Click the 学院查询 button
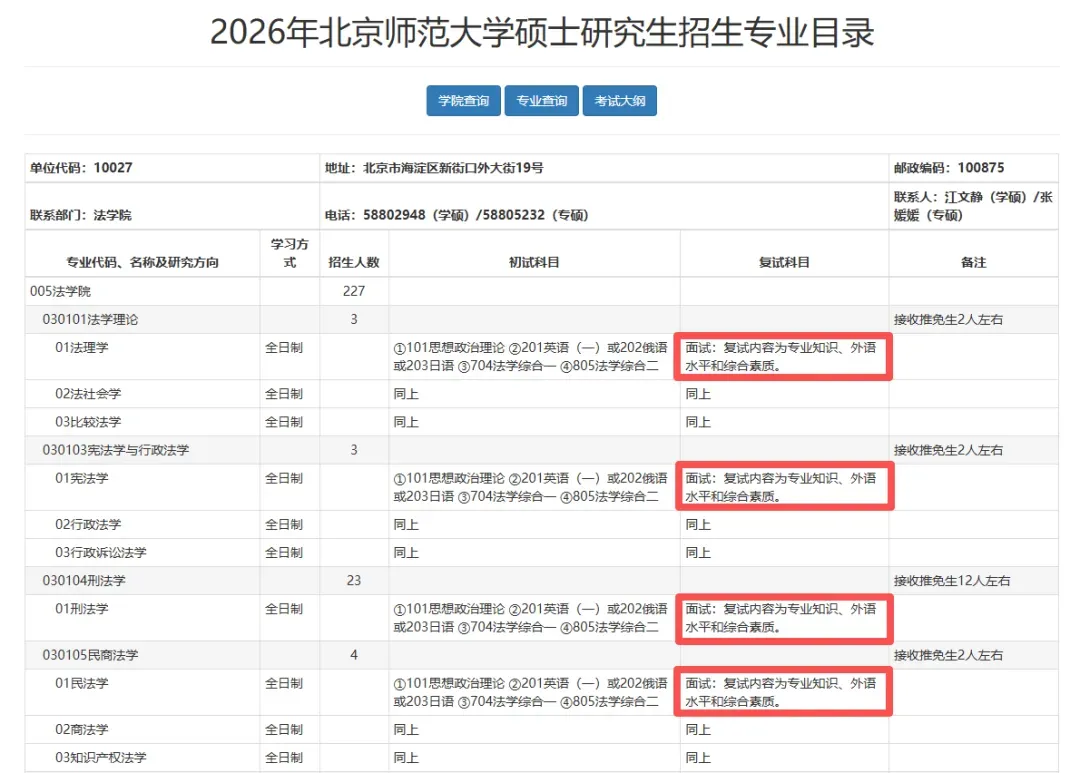1080x773 pixels. (464, 101)
